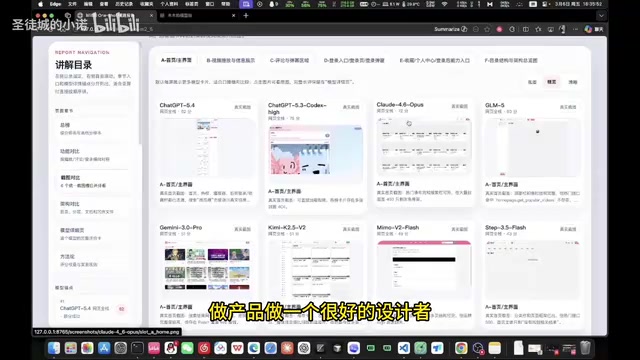
Task: Open Finder from the dock
Action: pyautogui.click(x=54, y=348)
